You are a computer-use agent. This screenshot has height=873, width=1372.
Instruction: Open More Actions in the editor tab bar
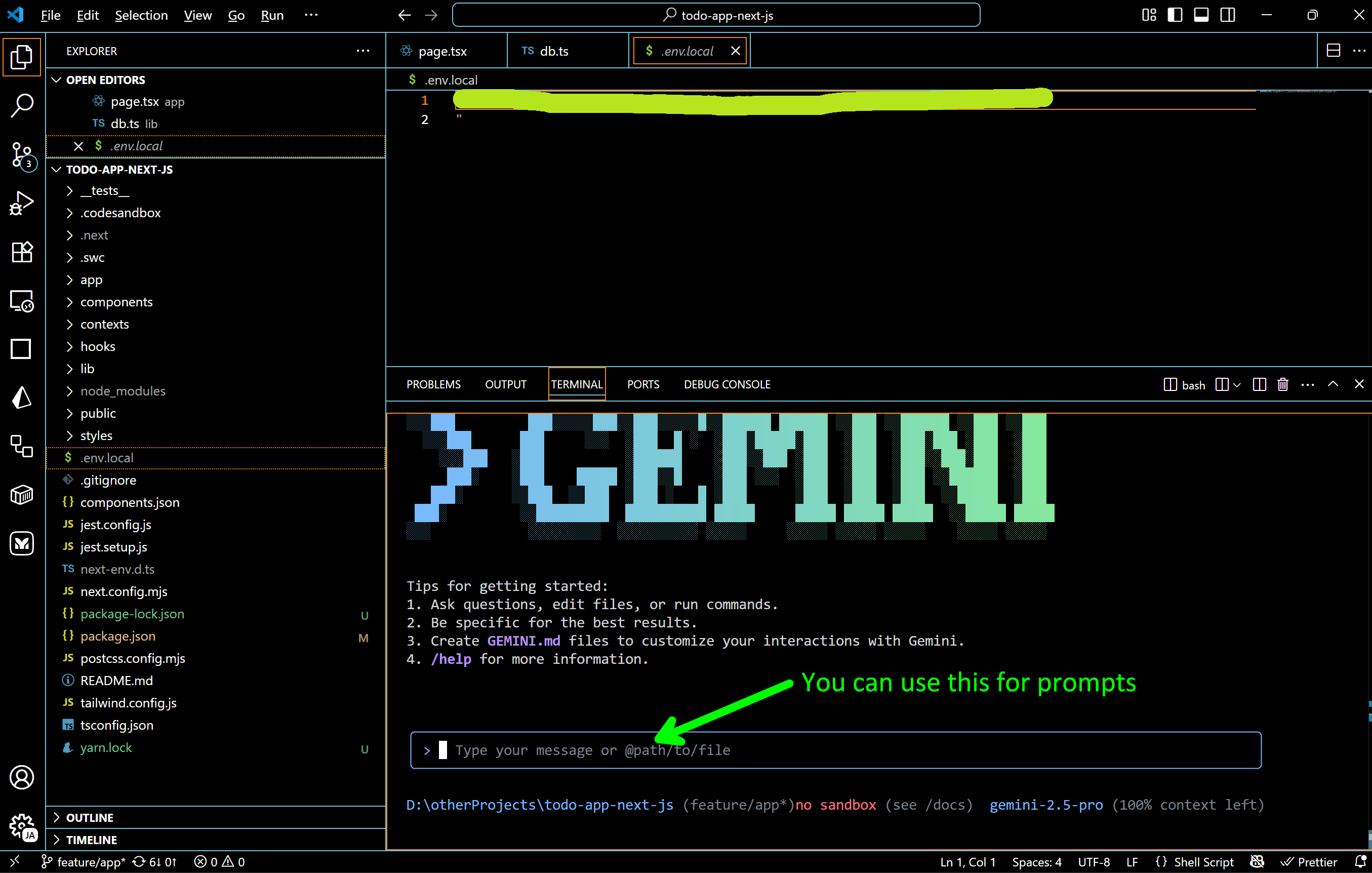(x=1359, y=51)
